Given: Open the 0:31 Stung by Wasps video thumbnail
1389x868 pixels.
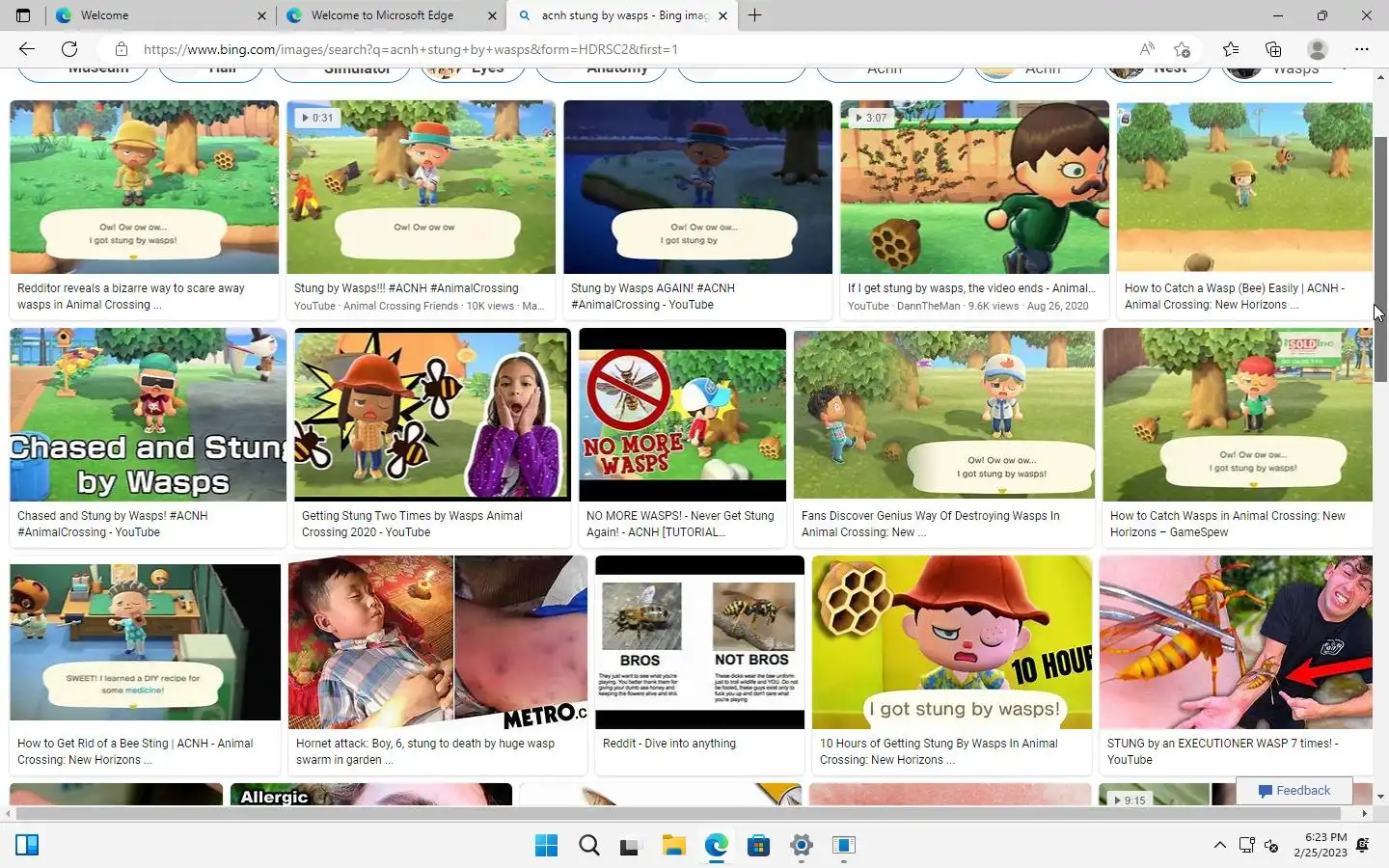Looking at the screenshot, I should (x=421, y=187).
